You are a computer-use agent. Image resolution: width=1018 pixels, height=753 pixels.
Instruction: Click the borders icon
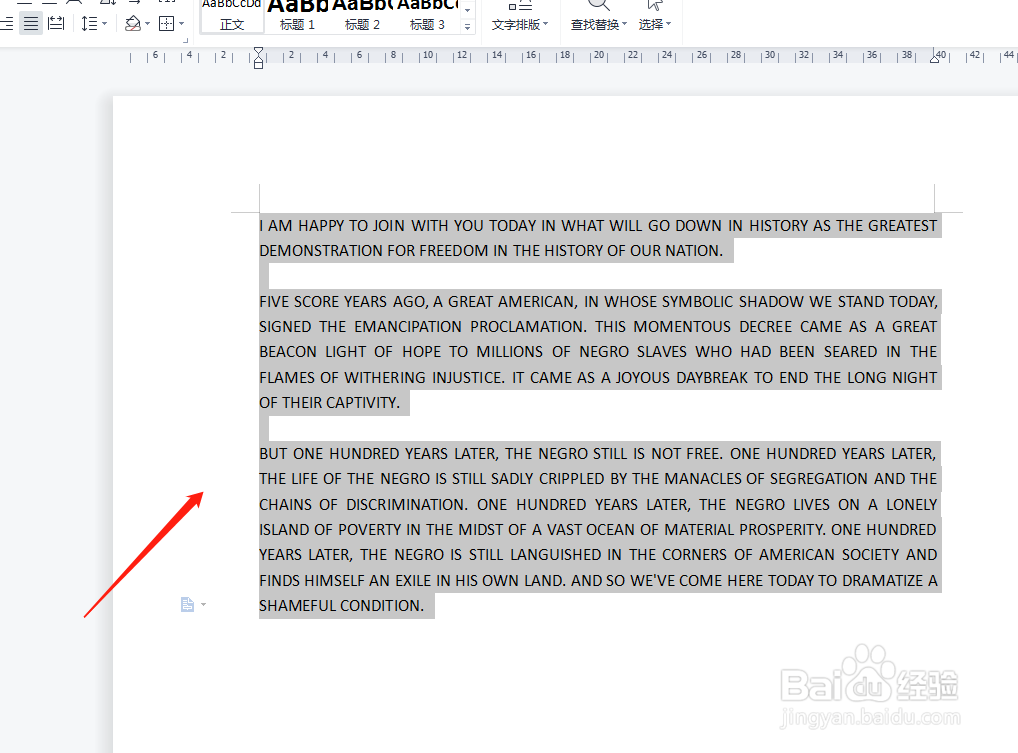[x=167, y=24]
